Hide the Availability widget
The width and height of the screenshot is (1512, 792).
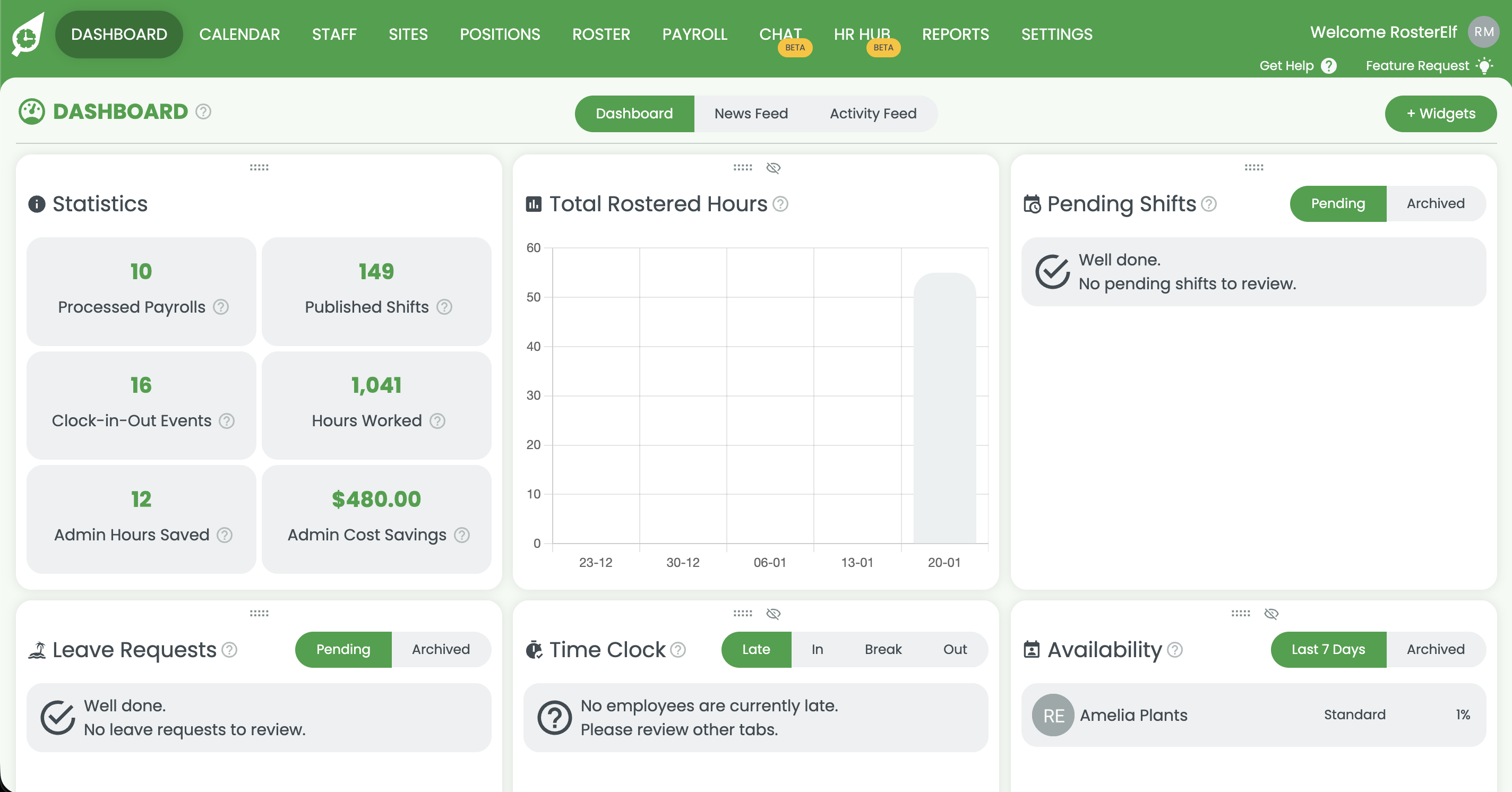tap(1271, 614)
